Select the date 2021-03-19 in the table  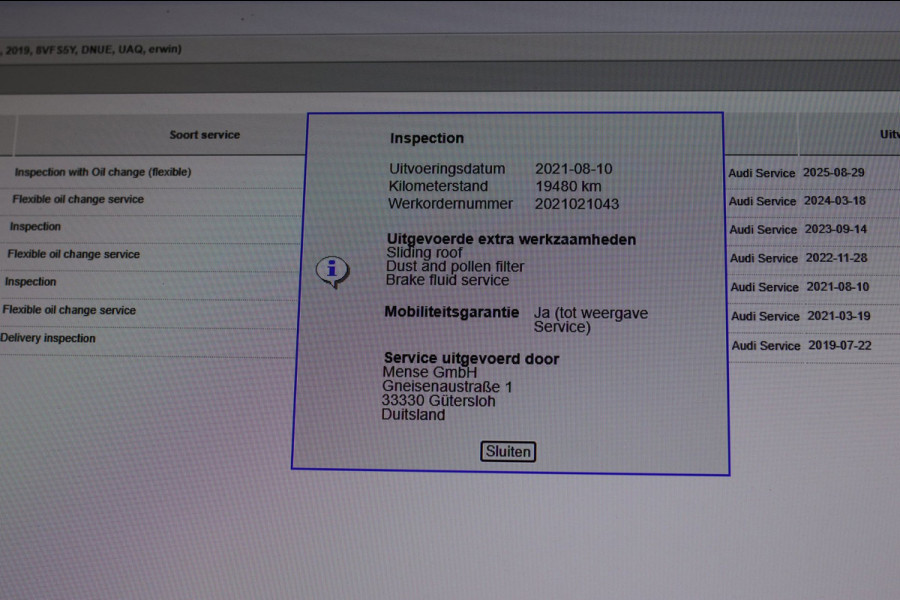[839, 316]
